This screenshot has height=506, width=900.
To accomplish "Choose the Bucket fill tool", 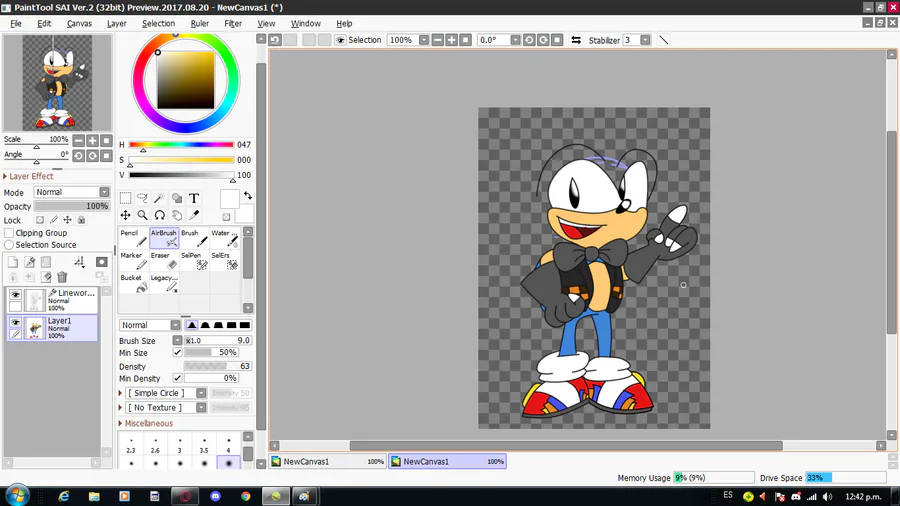I will click(134, 283).
